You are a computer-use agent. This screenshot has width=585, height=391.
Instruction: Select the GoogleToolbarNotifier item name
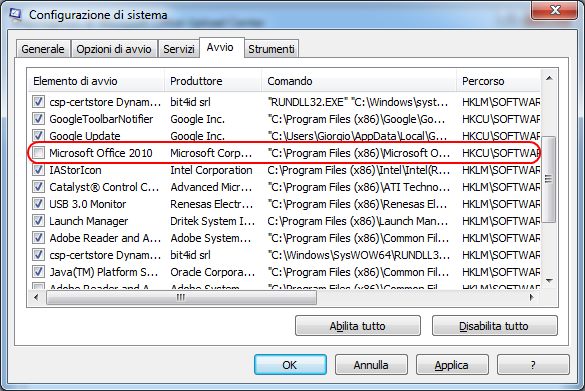pyautogui.click(x=101, y=119)
